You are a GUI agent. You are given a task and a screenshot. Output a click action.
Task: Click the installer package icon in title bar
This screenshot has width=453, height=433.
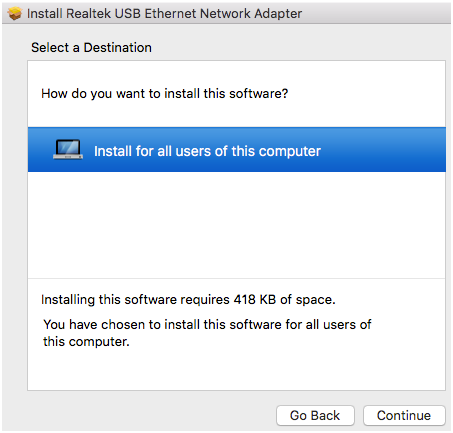coord(15,14)
